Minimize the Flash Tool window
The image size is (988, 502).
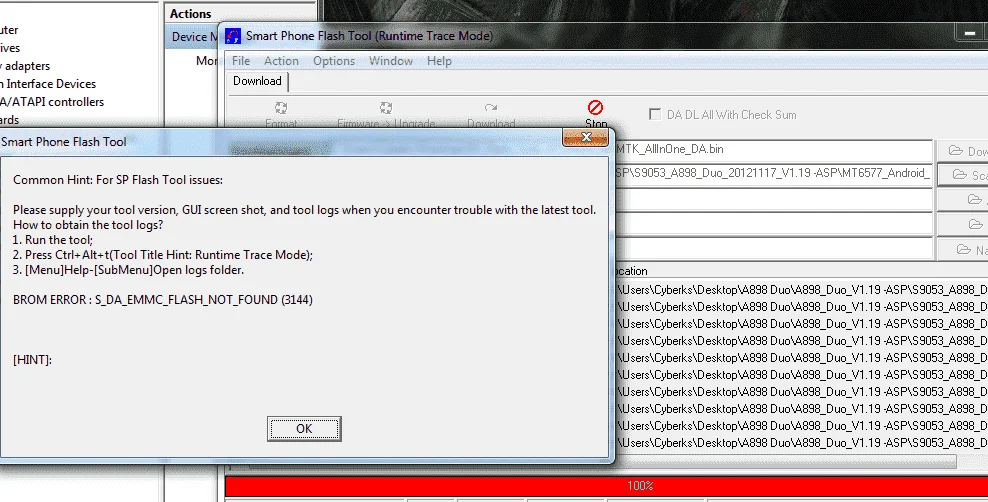pyautogui.click(x=969, y=31)
